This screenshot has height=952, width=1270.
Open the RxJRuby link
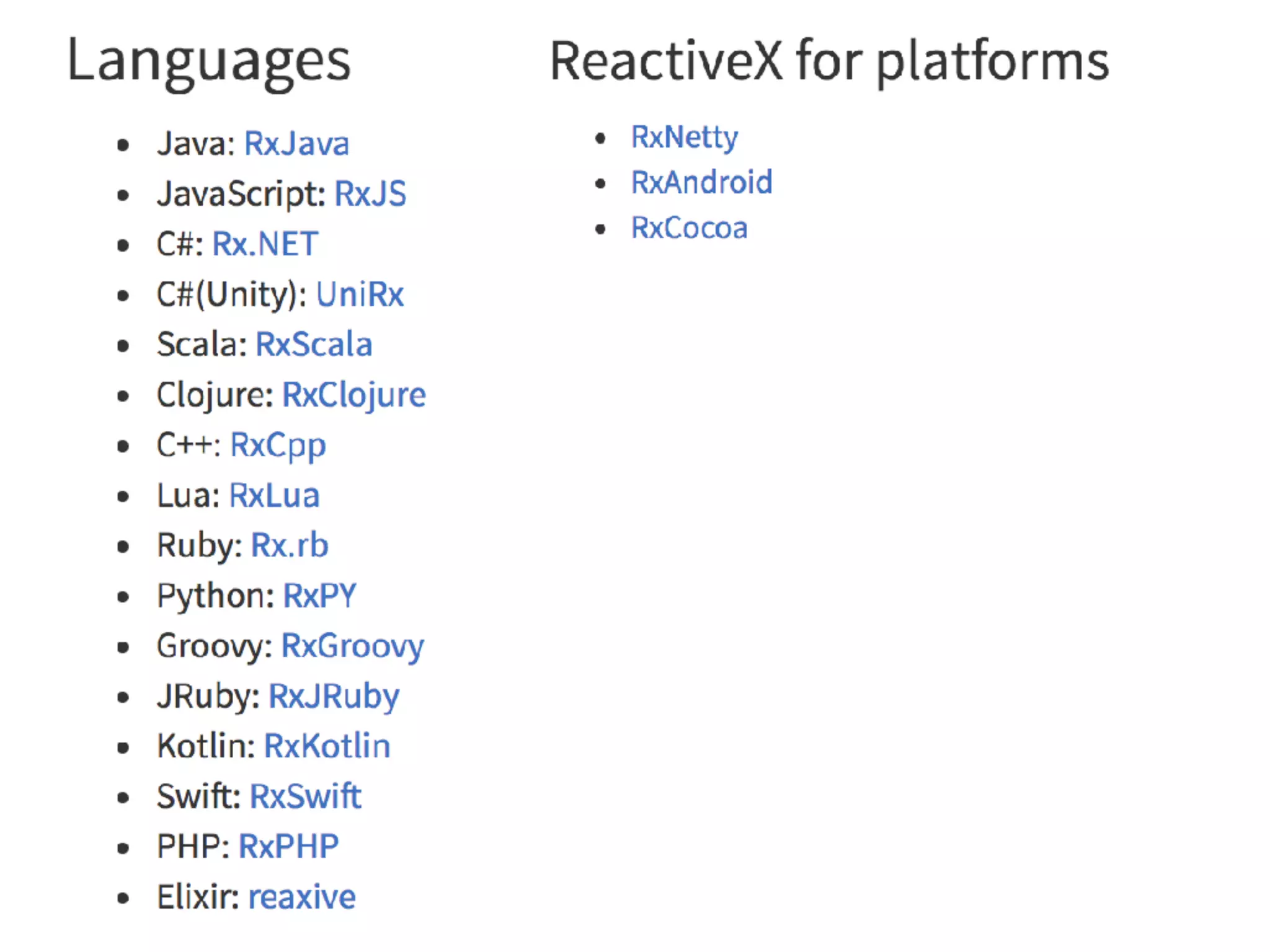click(334, 696)
